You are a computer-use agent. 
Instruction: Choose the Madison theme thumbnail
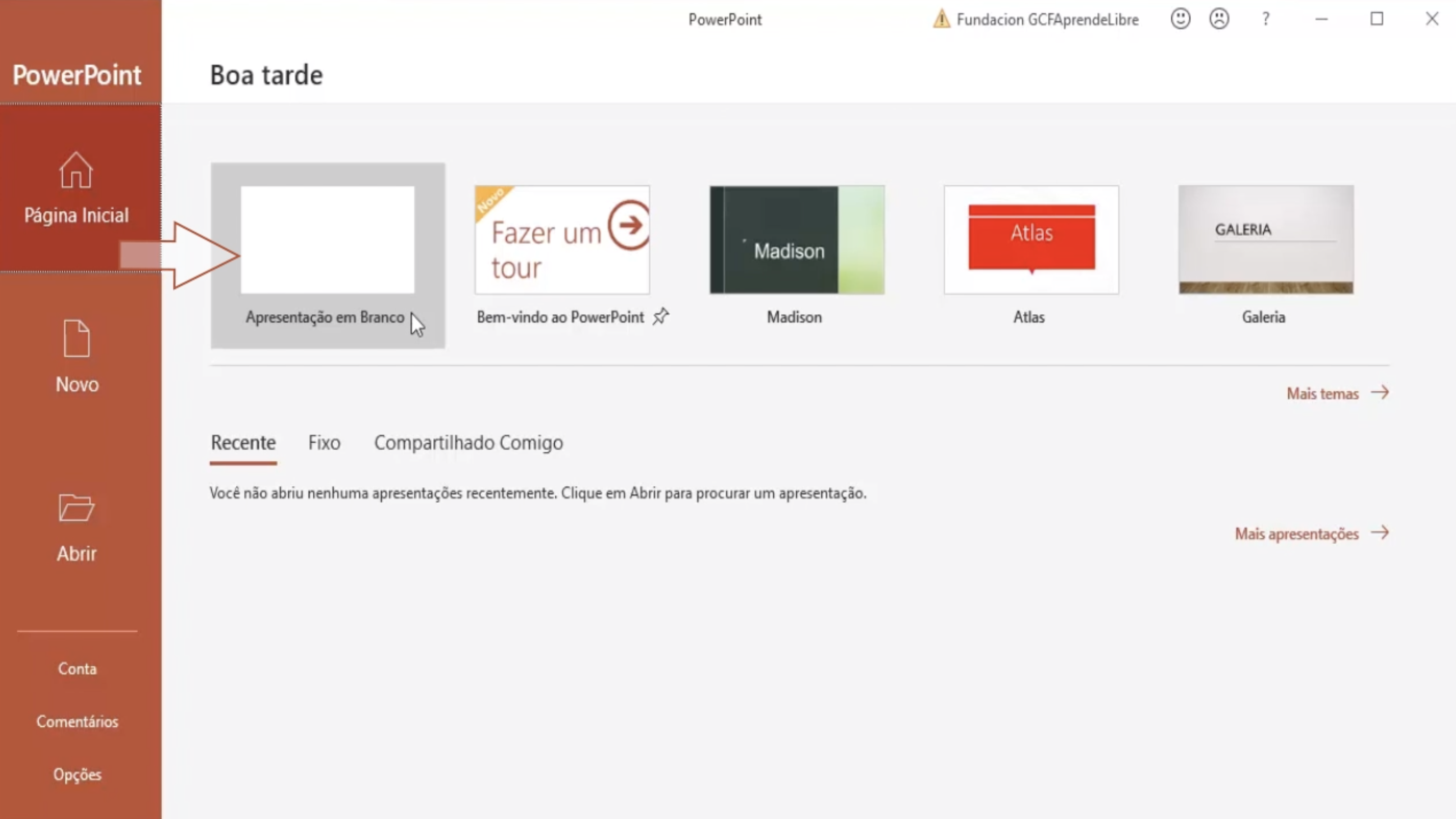coord(797,239)
